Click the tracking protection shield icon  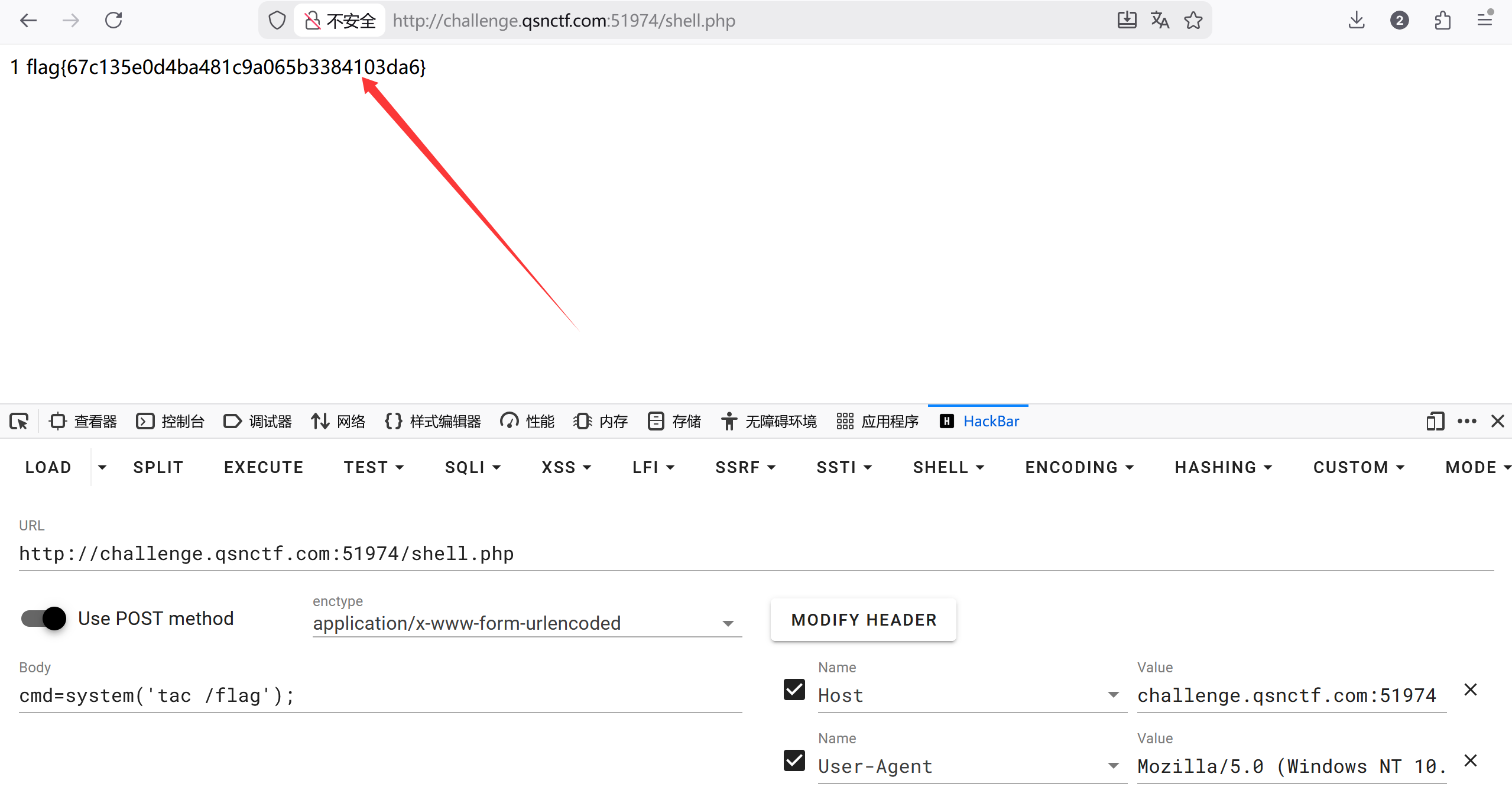click(277, 21)
